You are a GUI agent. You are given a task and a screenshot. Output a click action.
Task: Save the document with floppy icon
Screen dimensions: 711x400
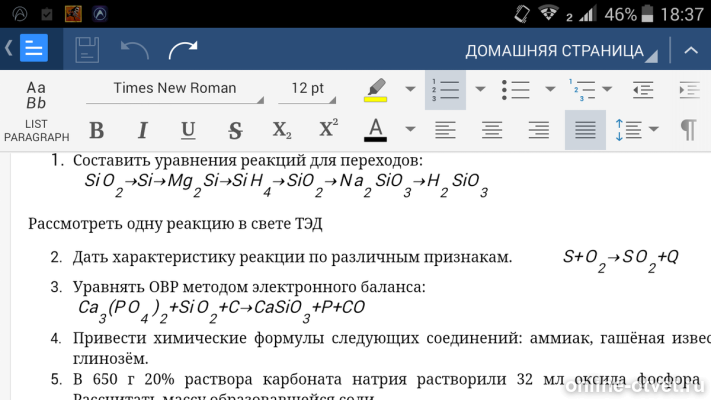coord(87,49)
